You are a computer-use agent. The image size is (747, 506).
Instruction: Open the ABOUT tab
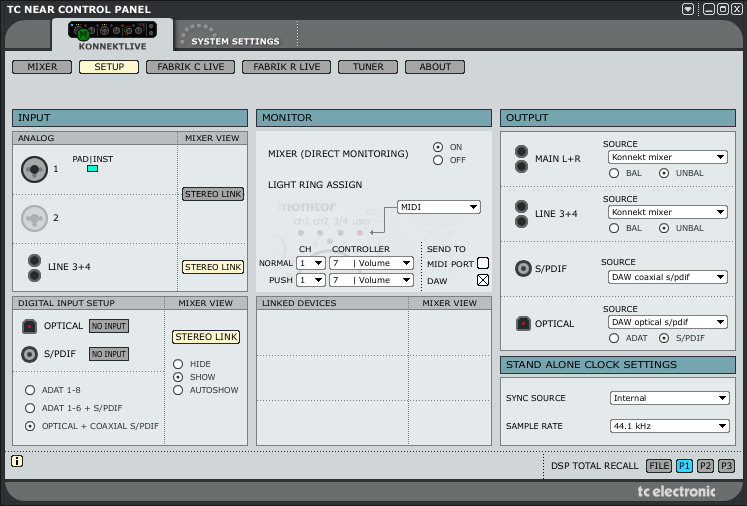[x=435, y=67]
